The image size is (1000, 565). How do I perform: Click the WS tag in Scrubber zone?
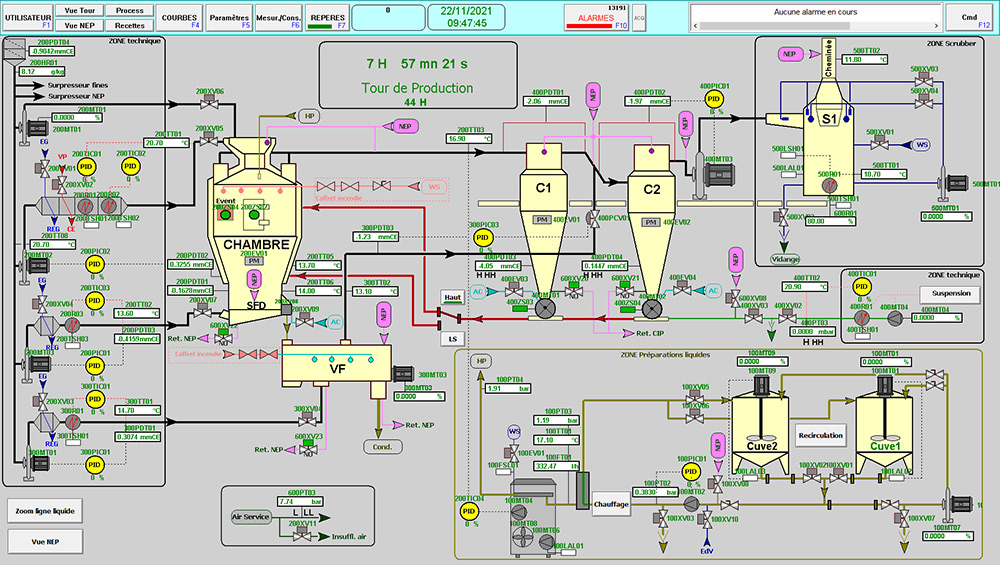[922, 145]
